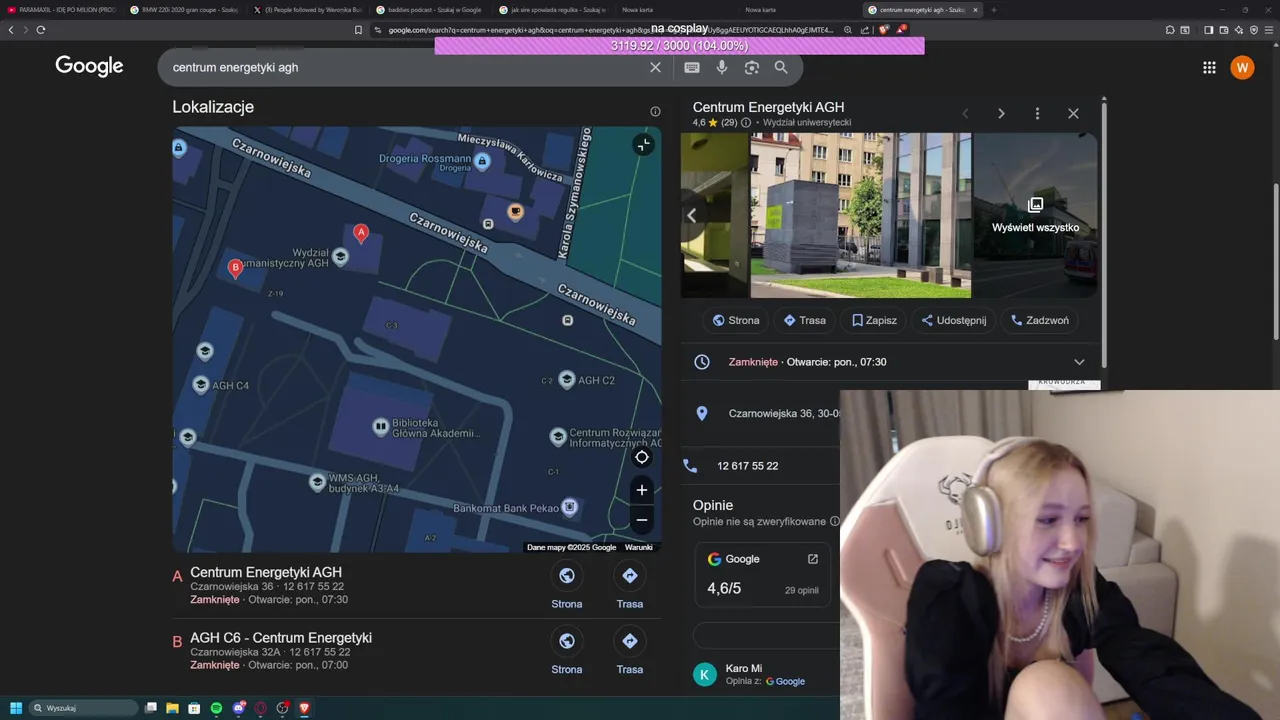The image size is (1280, 720).
Task: Go to next place with right arrow
Action: pyautogui.click(x=1001, y=113)
